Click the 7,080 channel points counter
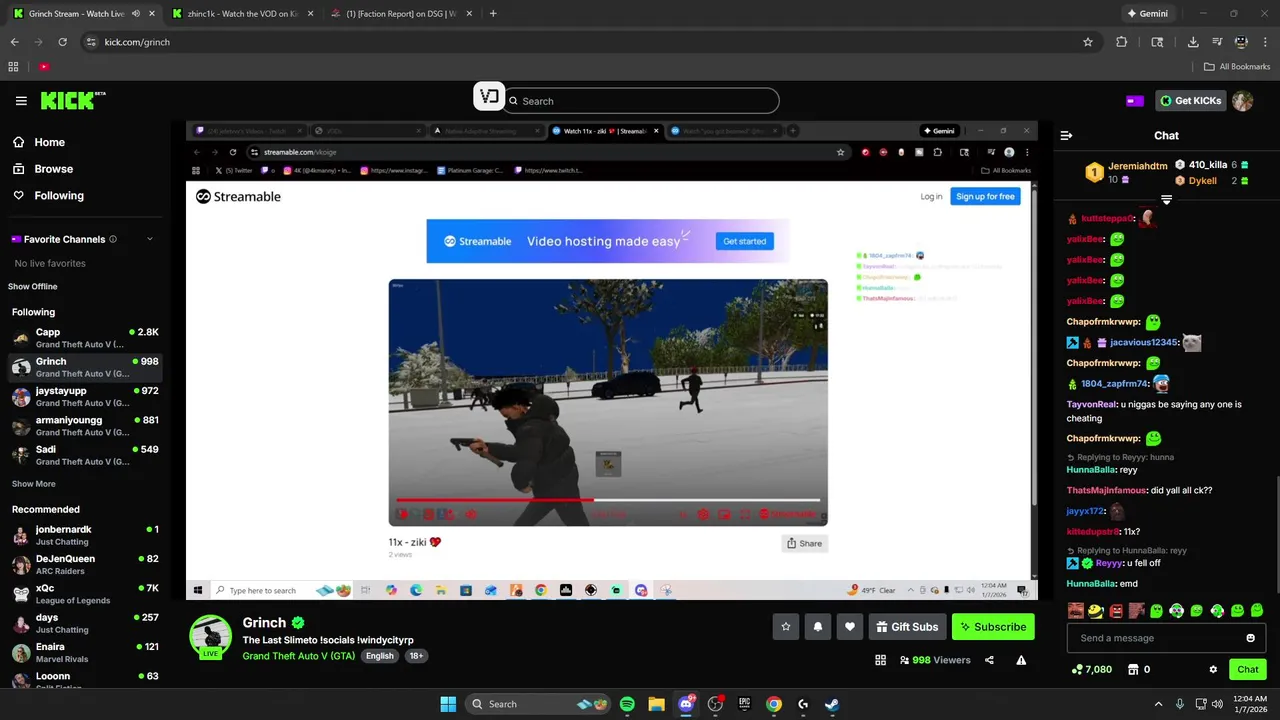 (1091, 670)
